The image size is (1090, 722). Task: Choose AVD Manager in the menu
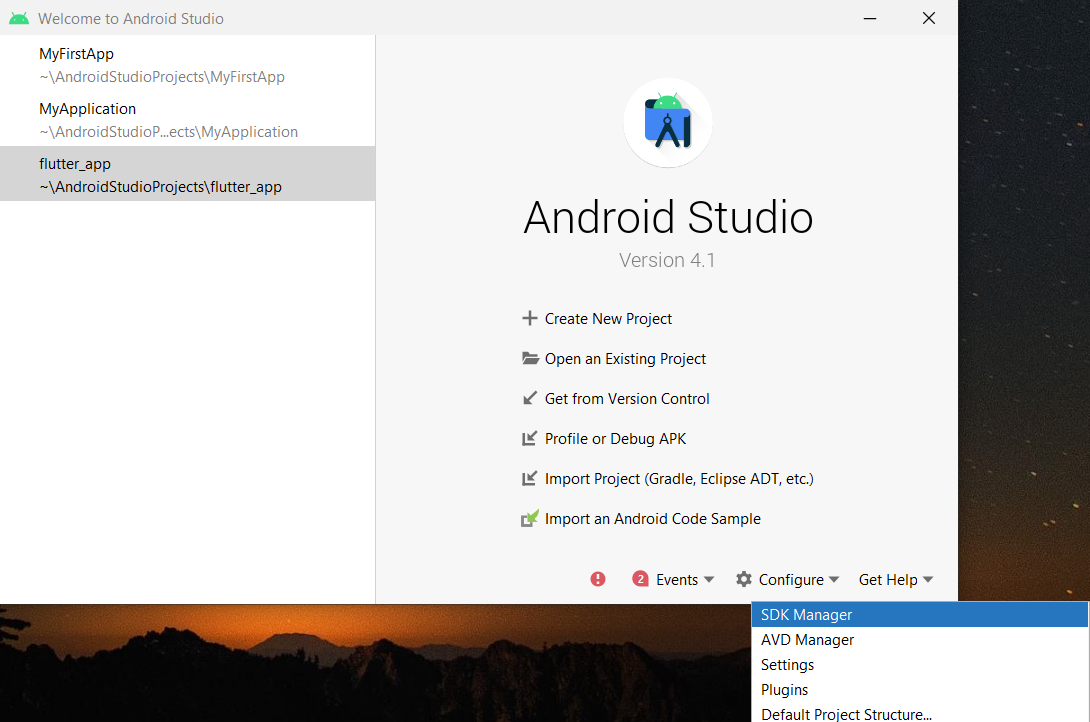click(919, 640)
